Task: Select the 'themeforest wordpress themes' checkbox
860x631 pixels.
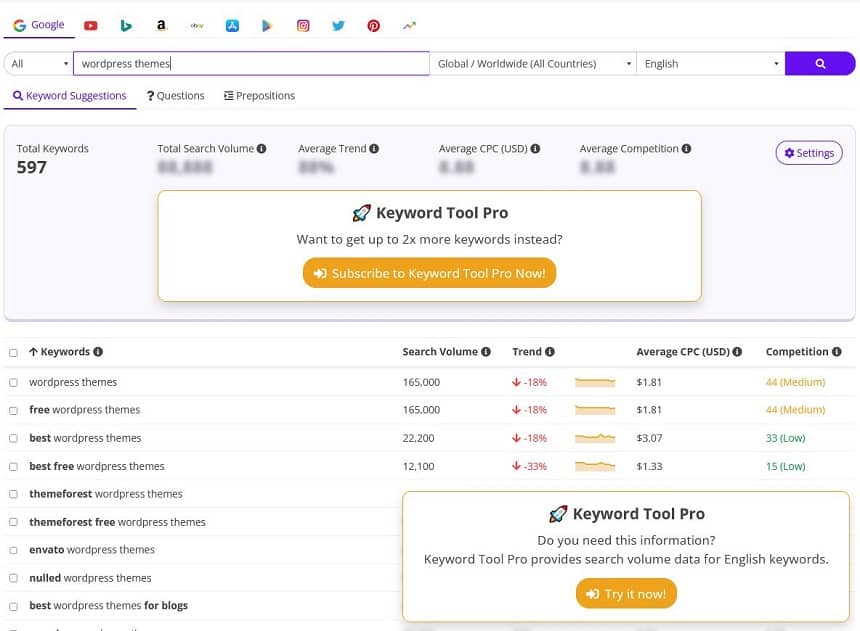Action: tap(13, 494)
